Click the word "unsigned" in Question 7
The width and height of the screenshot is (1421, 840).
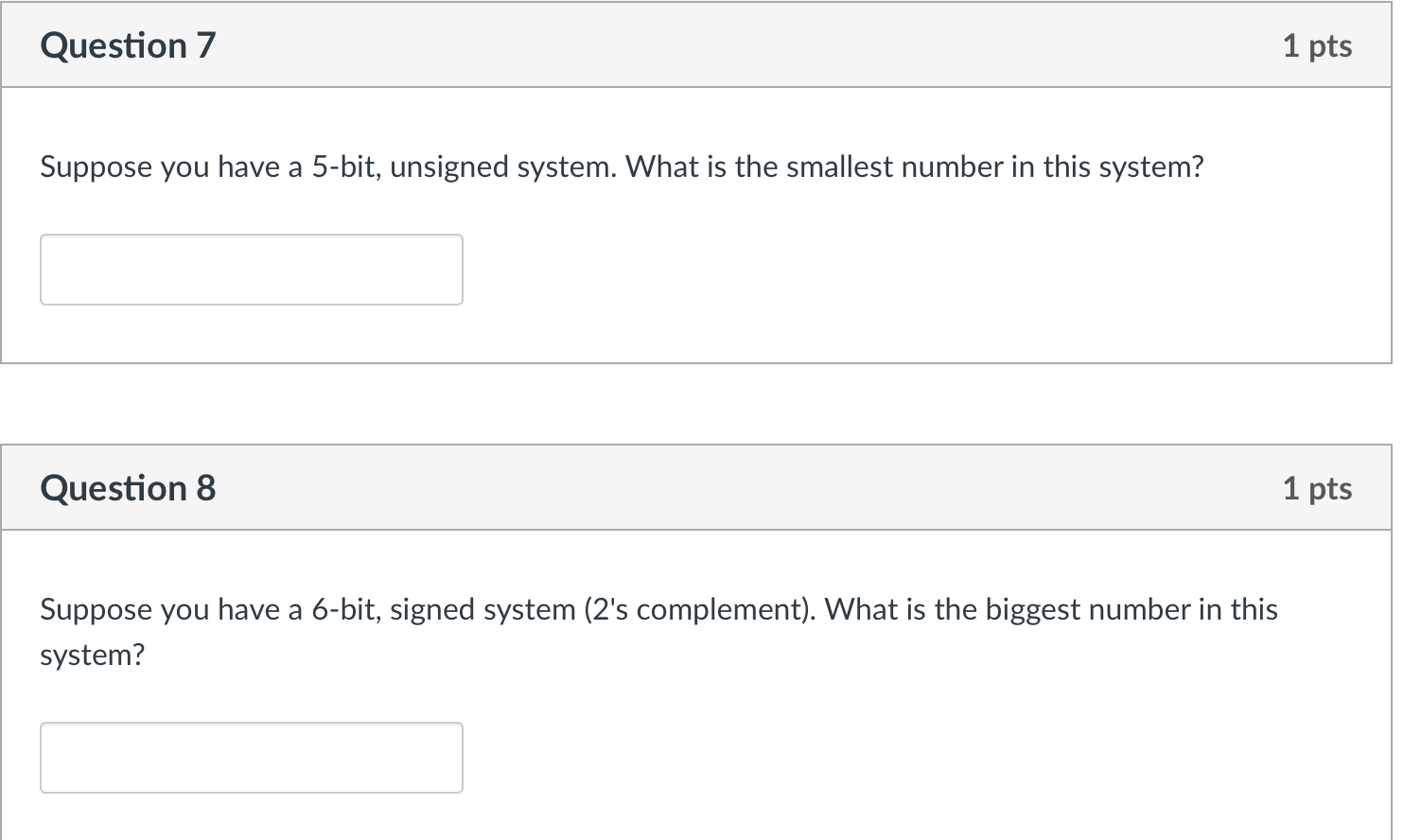449,166
